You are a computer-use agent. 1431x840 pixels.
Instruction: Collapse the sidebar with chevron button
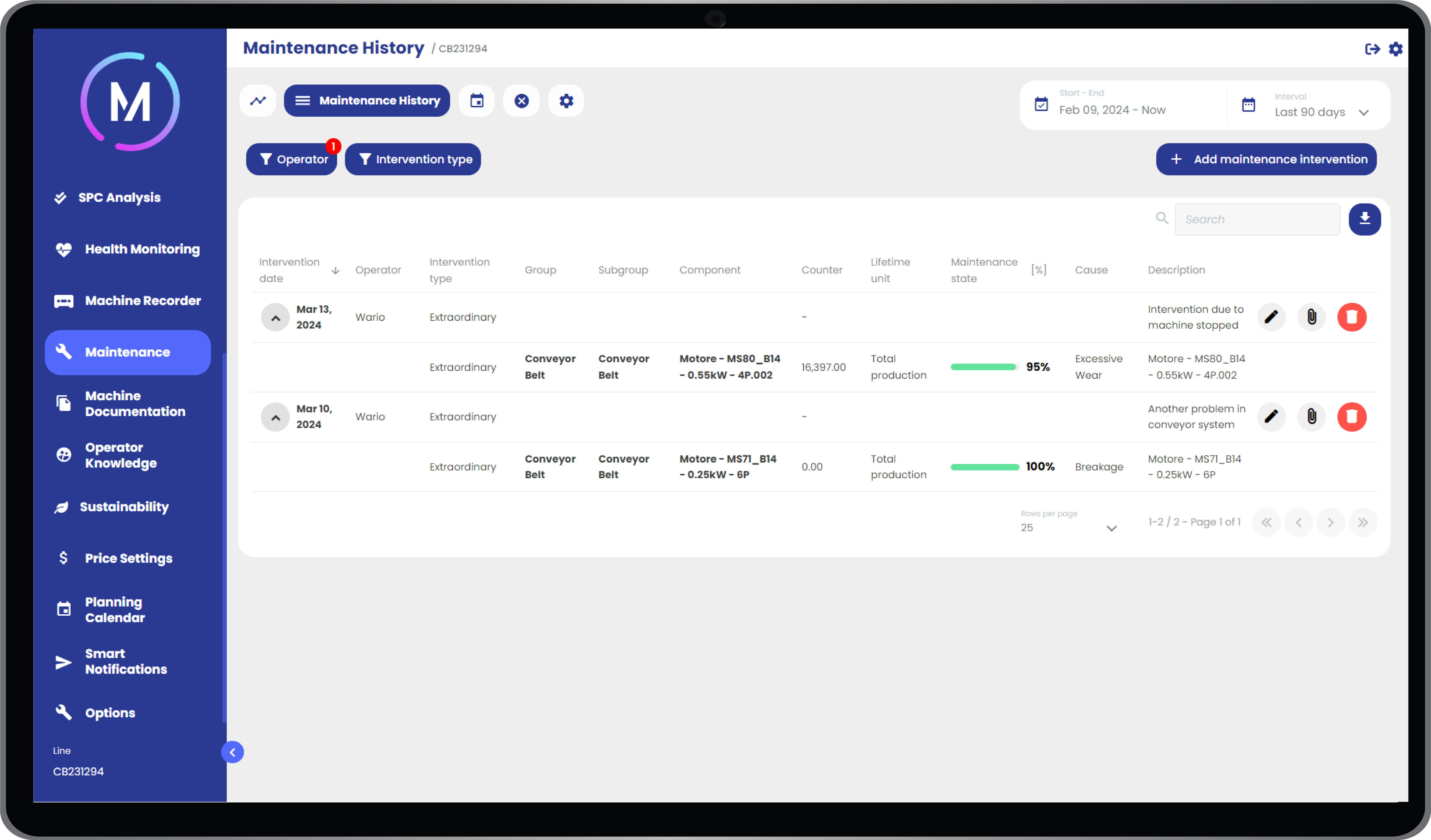pos(232,752)
